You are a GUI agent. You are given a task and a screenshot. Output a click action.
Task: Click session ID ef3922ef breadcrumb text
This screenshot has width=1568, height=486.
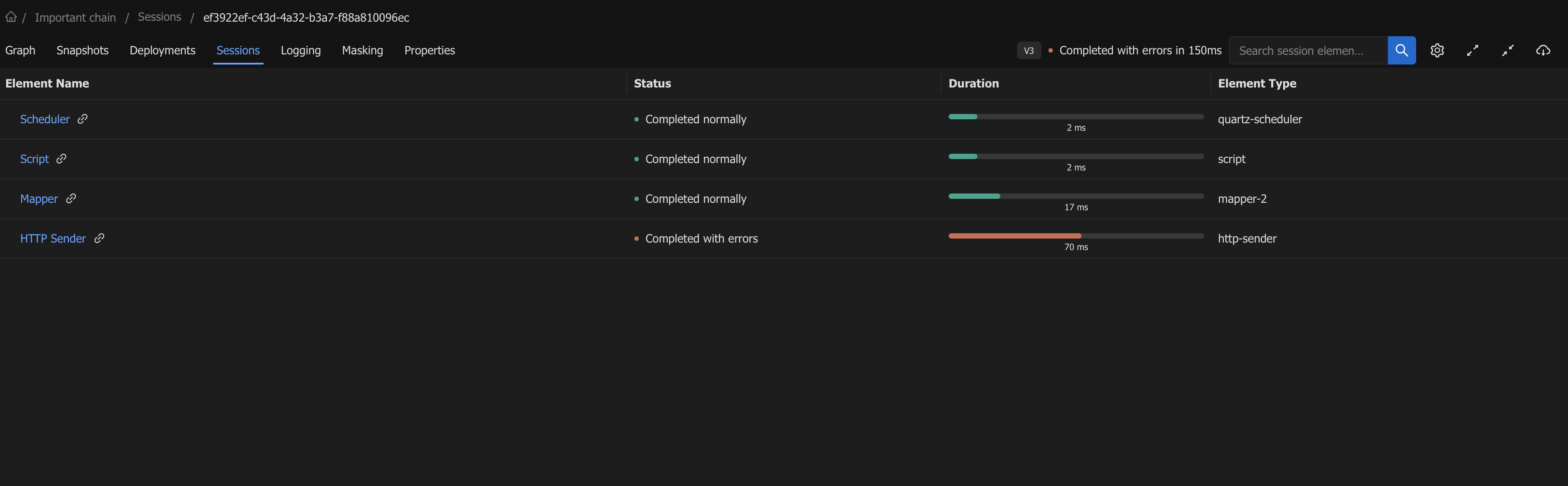[x=306, y=18]
